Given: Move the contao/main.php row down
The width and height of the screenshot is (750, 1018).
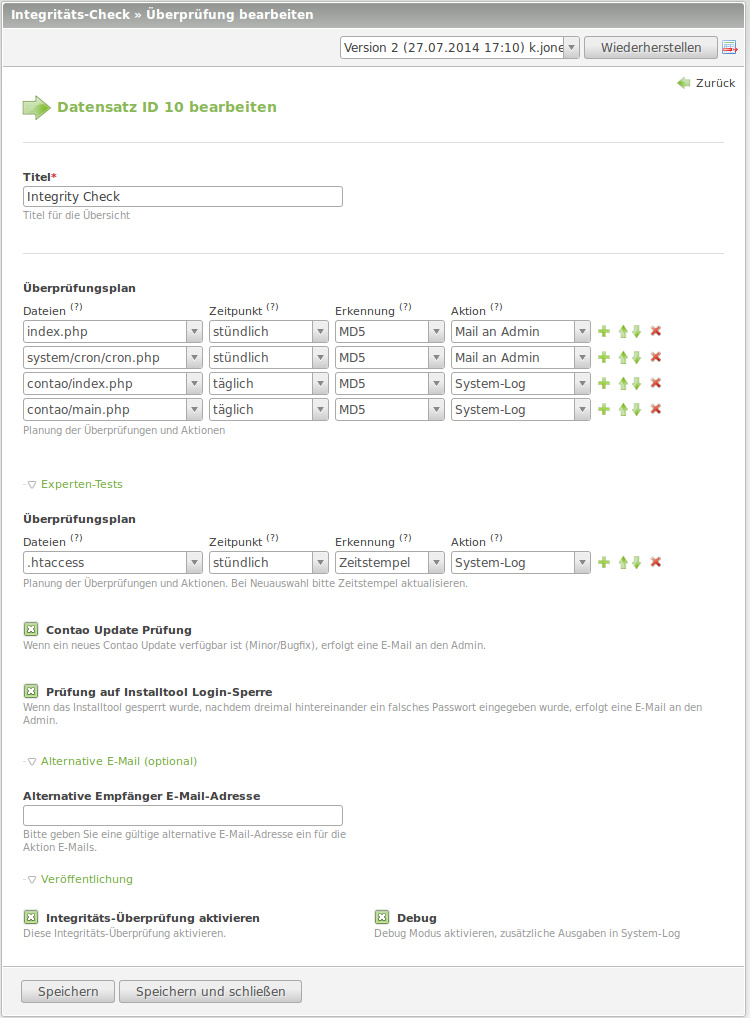Looking at the screenshot, I should pyautogui.click(x=636, y=409).
